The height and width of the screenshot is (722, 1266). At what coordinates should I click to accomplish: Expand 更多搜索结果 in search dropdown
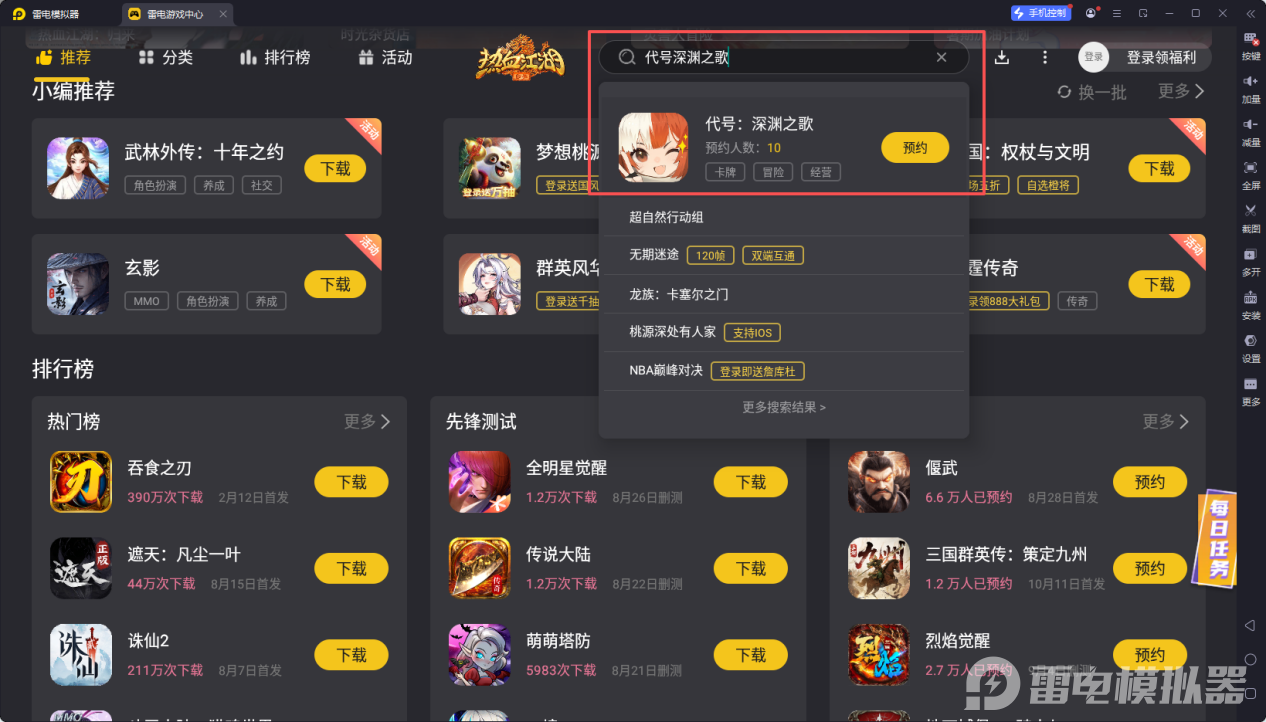(x=784, y=407)
